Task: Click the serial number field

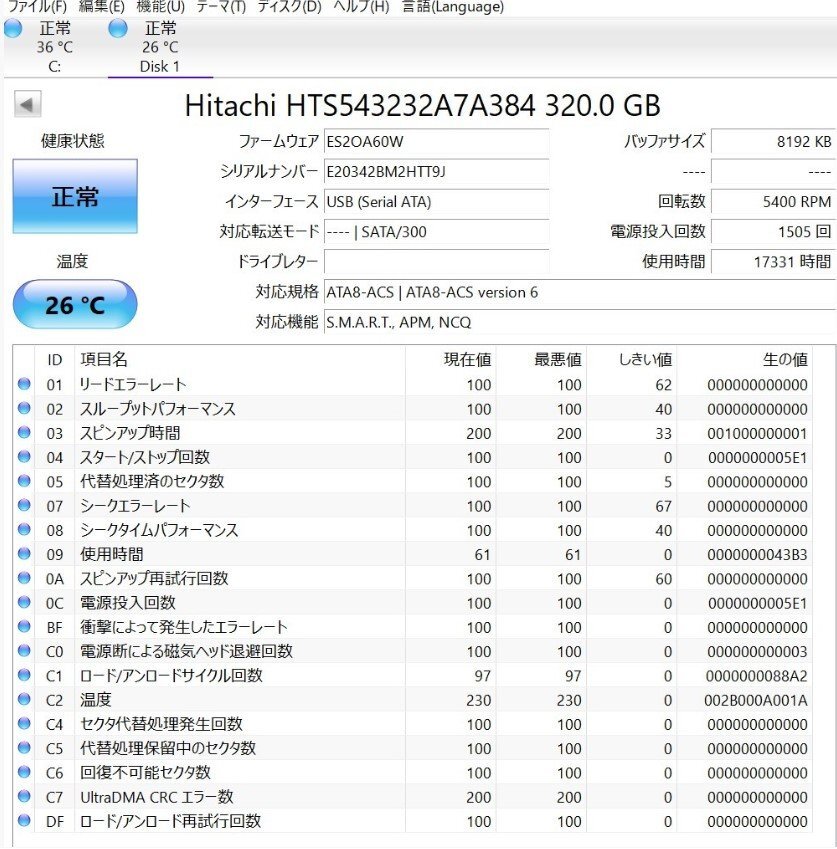Action: tap(436, 171)
